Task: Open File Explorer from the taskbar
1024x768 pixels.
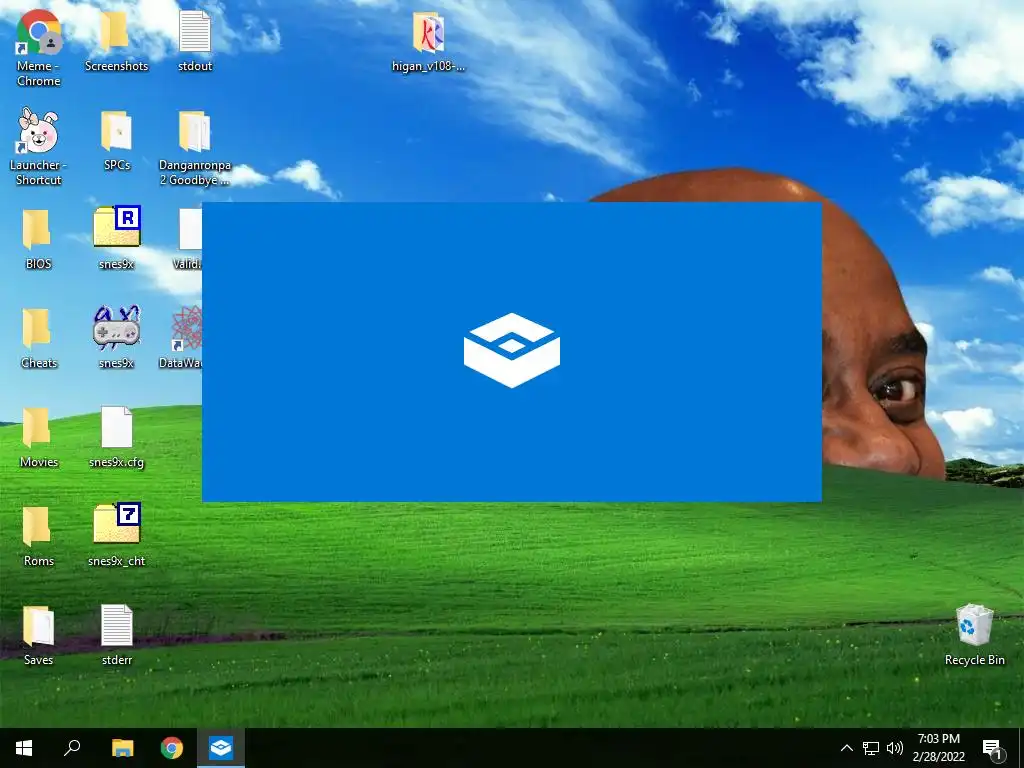Action: [122, 748]
